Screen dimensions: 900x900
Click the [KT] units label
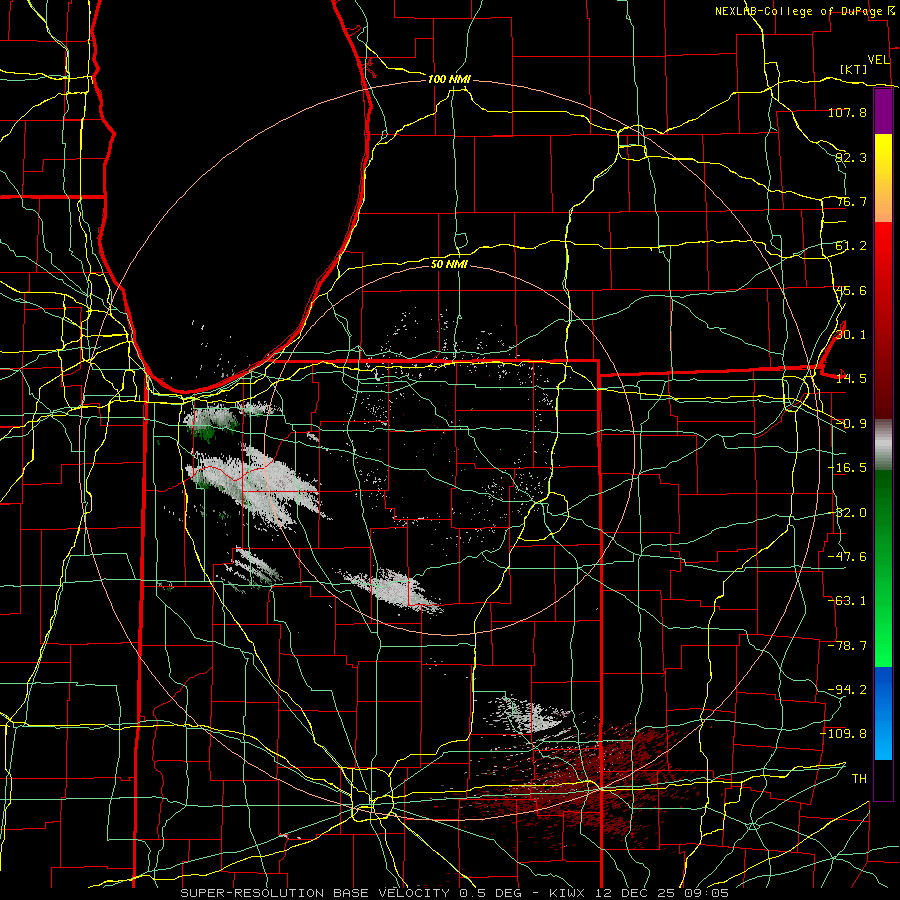(x=854, y=69)
